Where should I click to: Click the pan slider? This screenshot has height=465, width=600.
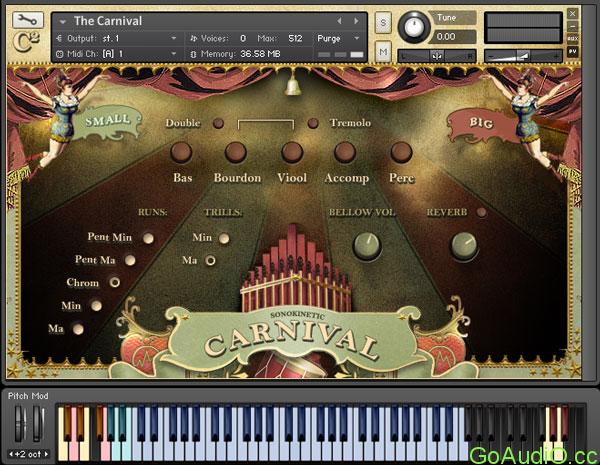tap(437, 56)
